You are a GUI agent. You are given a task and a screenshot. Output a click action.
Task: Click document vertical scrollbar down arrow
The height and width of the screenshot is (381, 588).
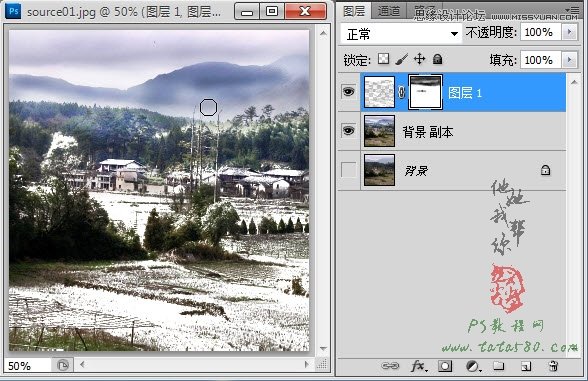pos(323,349)
